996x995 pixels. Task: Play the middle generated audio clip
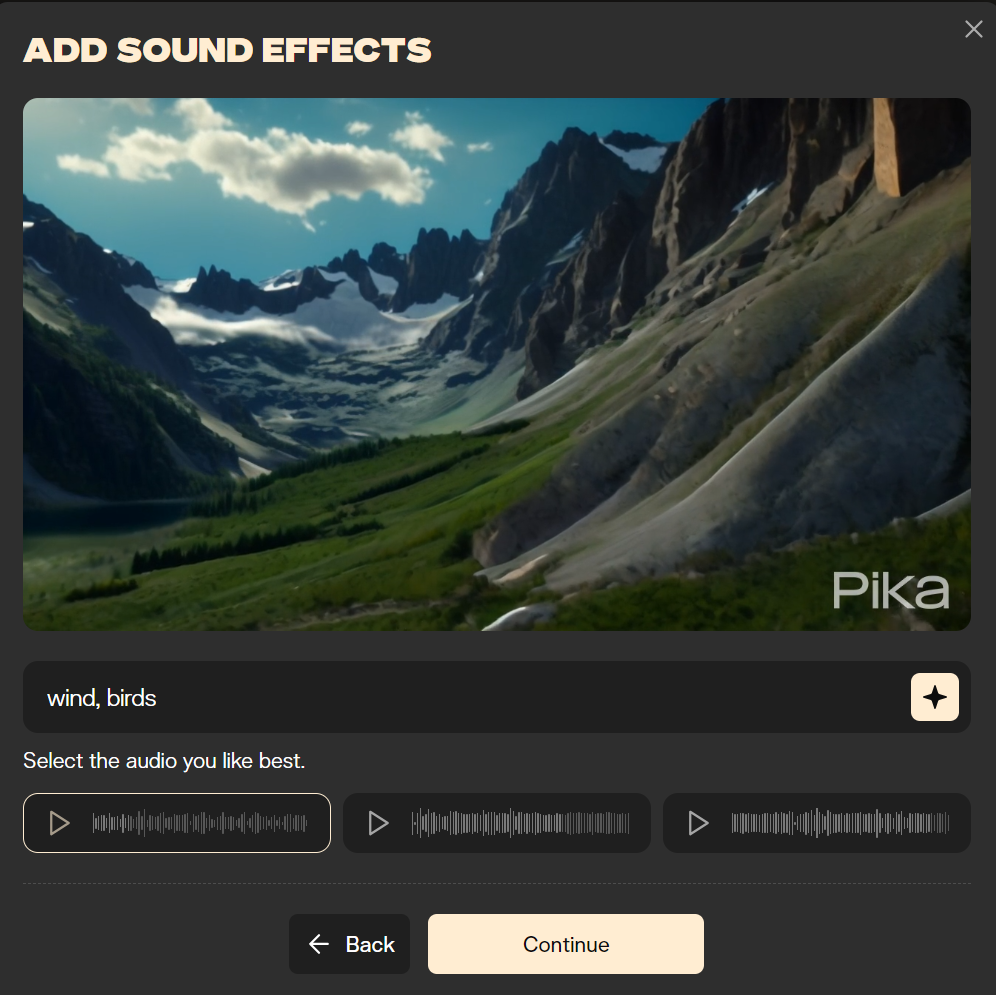(x=379, y=823)
